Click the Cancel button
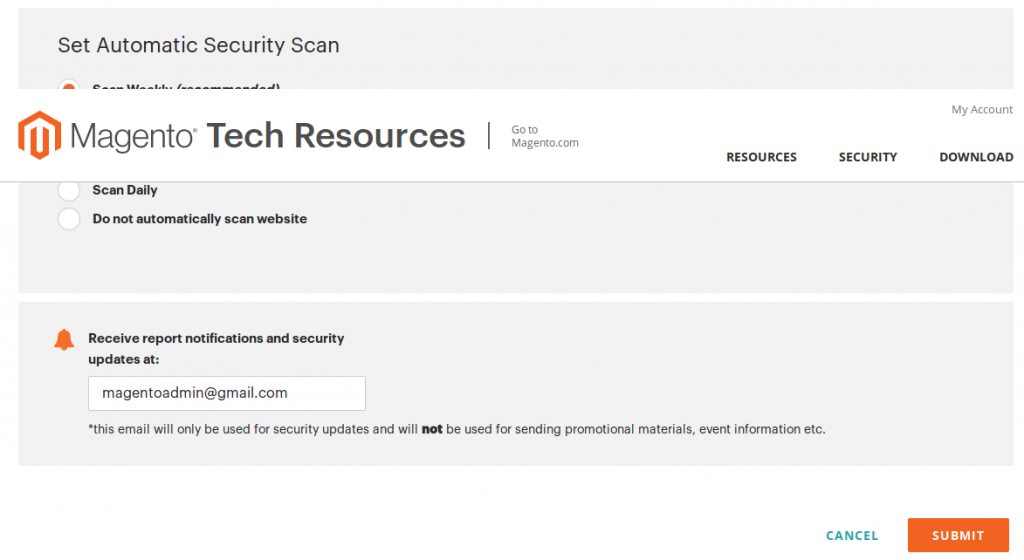The height and width of the screenshot is (560, 1024). pos(852,536)
